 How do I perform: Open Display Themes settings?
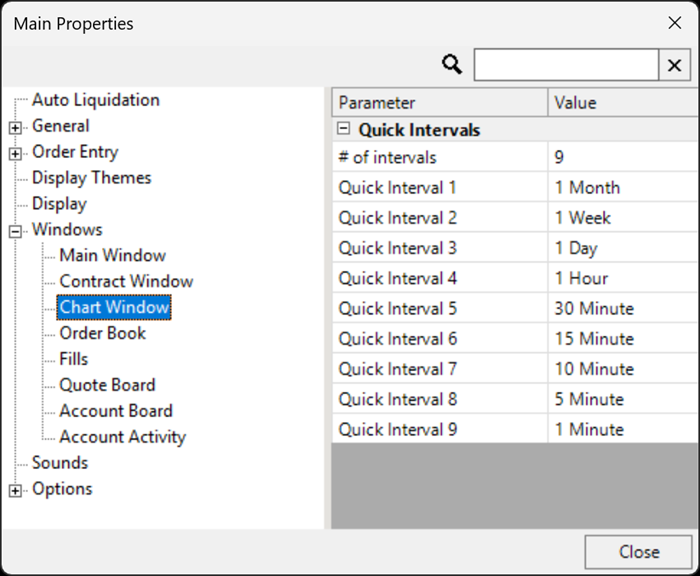(91, 178)
